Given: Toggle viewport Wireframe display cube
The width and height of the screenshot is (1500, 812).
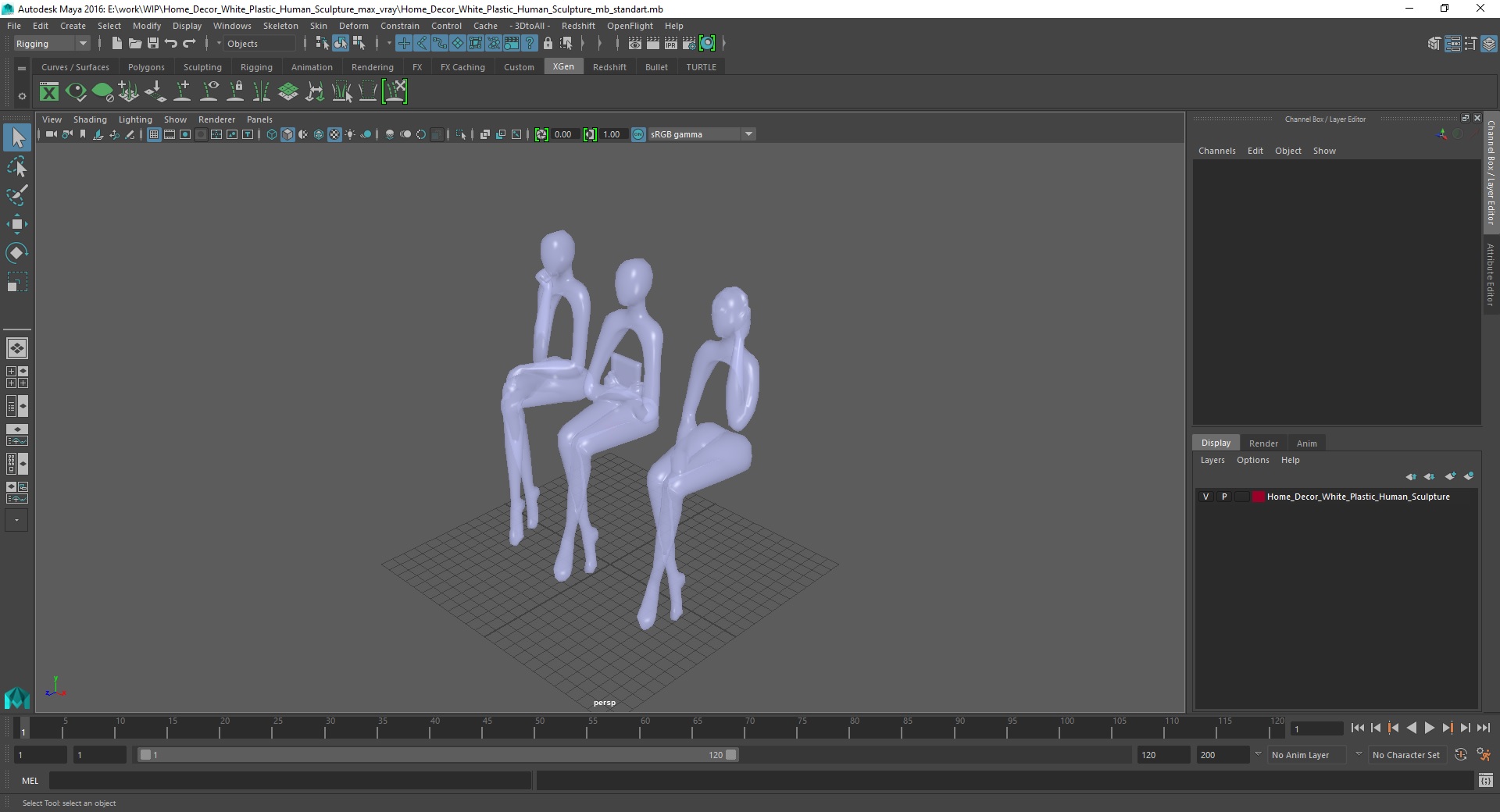Looking at the screenshot, I should (x=272, y=134).
